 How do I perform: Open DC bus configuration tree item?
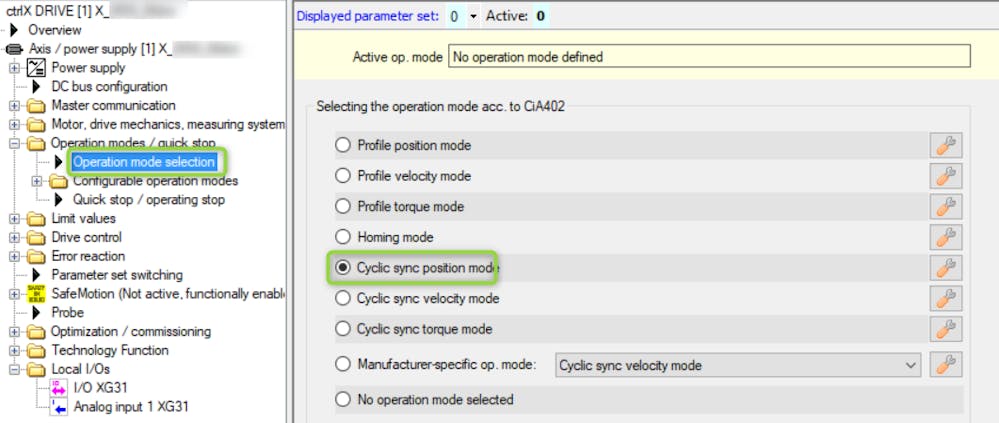coord(109,87)
